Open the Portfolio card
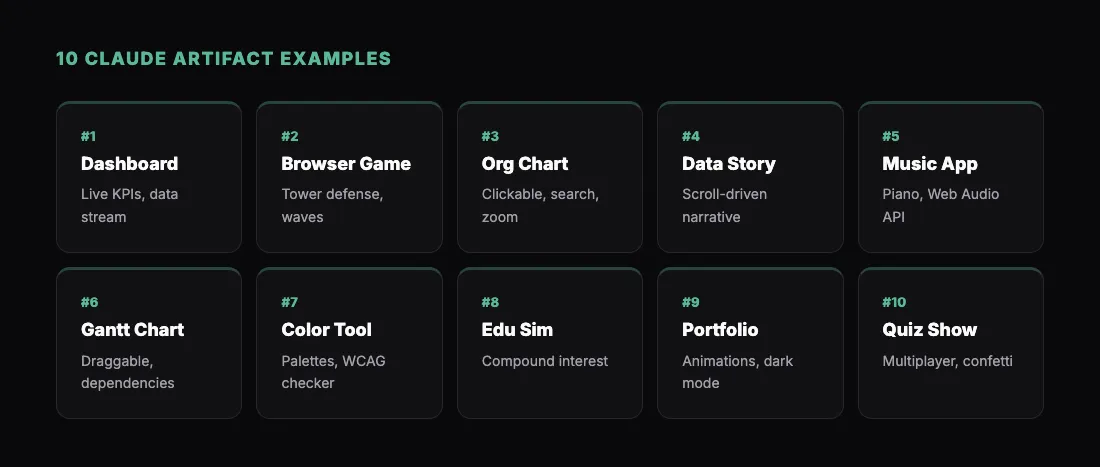1100x467 pixels. pyautogui.click(x=749, y=343)
